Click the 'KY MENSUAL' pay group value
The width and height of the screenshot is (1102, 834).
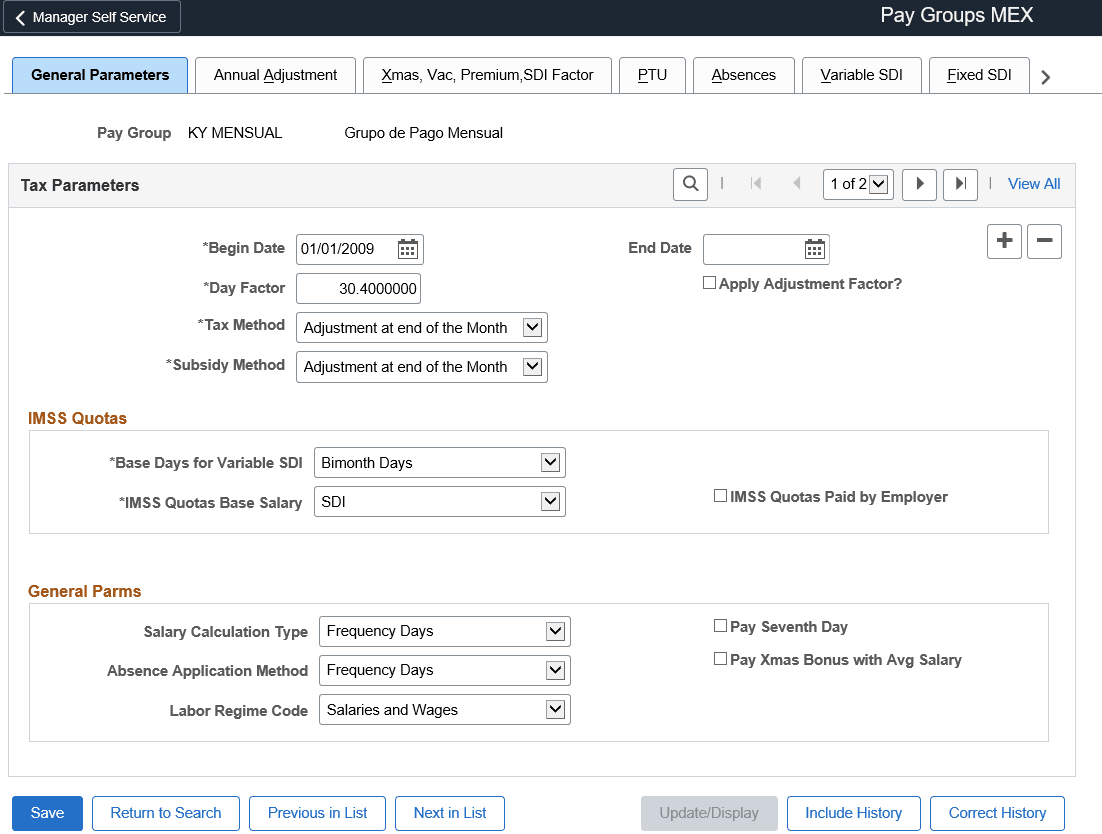pos(235,133)
